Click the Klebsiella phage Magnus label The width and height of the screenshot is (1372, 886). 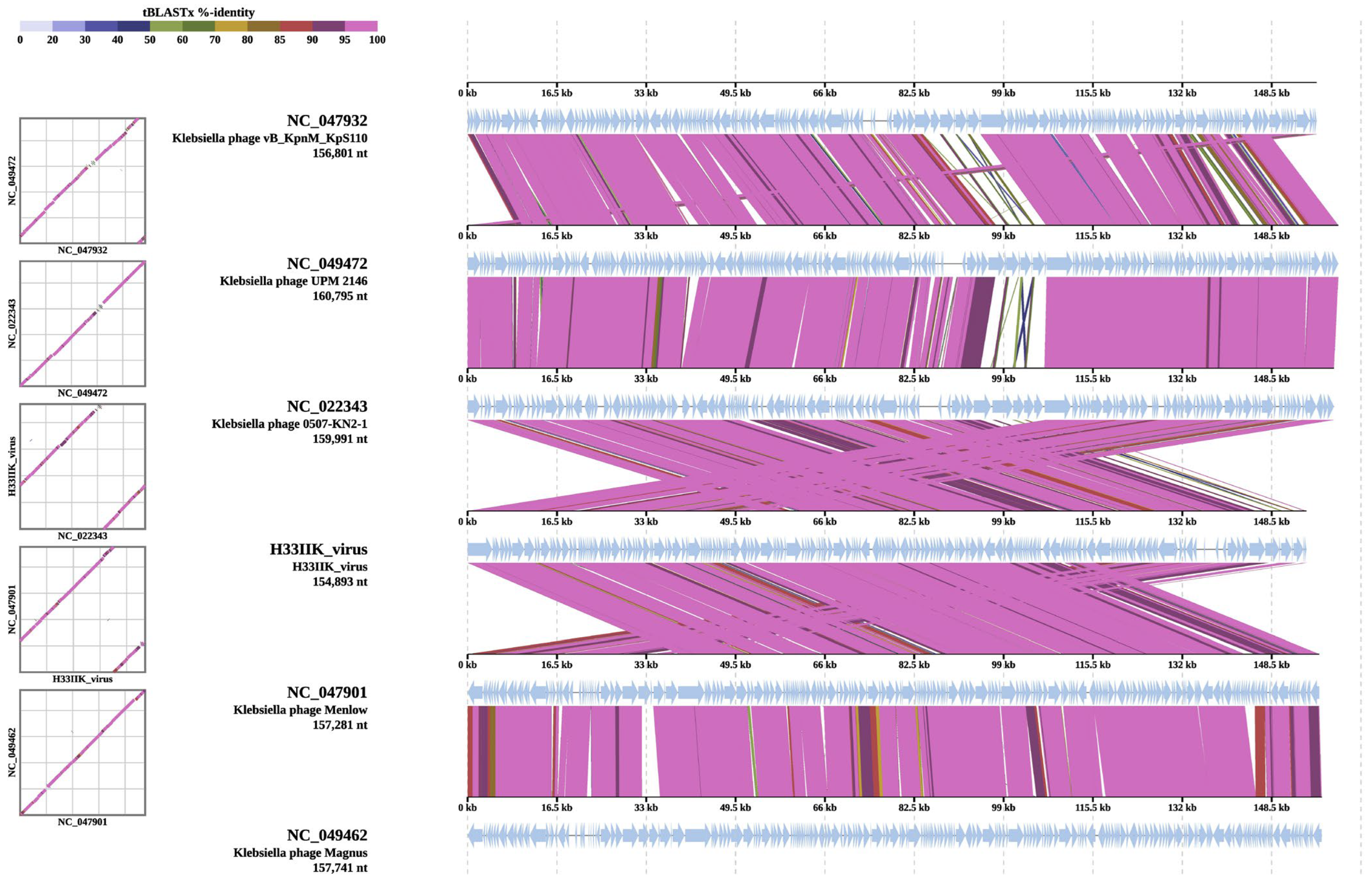pos(300,853)
